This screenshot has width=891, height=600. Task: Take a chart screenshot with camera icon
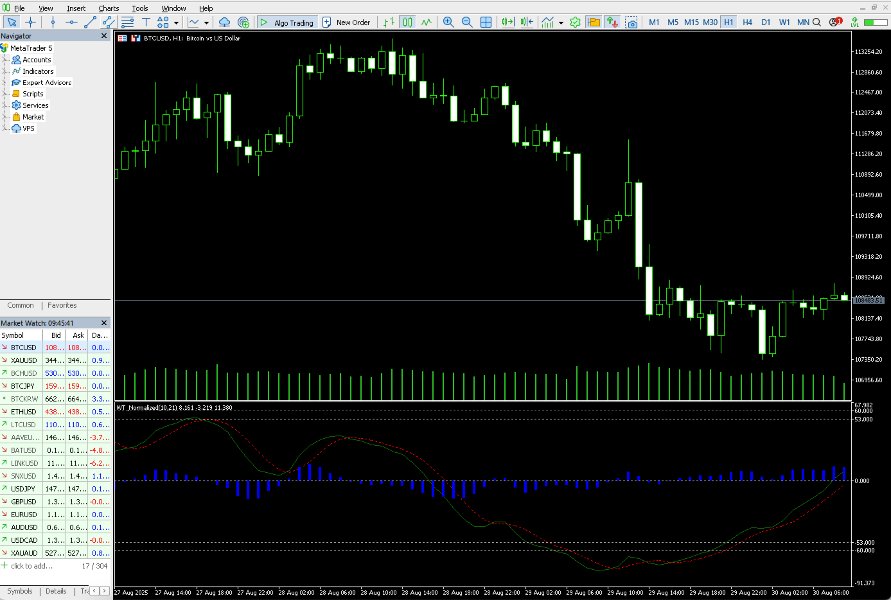pyautogui.click(x=631, y=22)
